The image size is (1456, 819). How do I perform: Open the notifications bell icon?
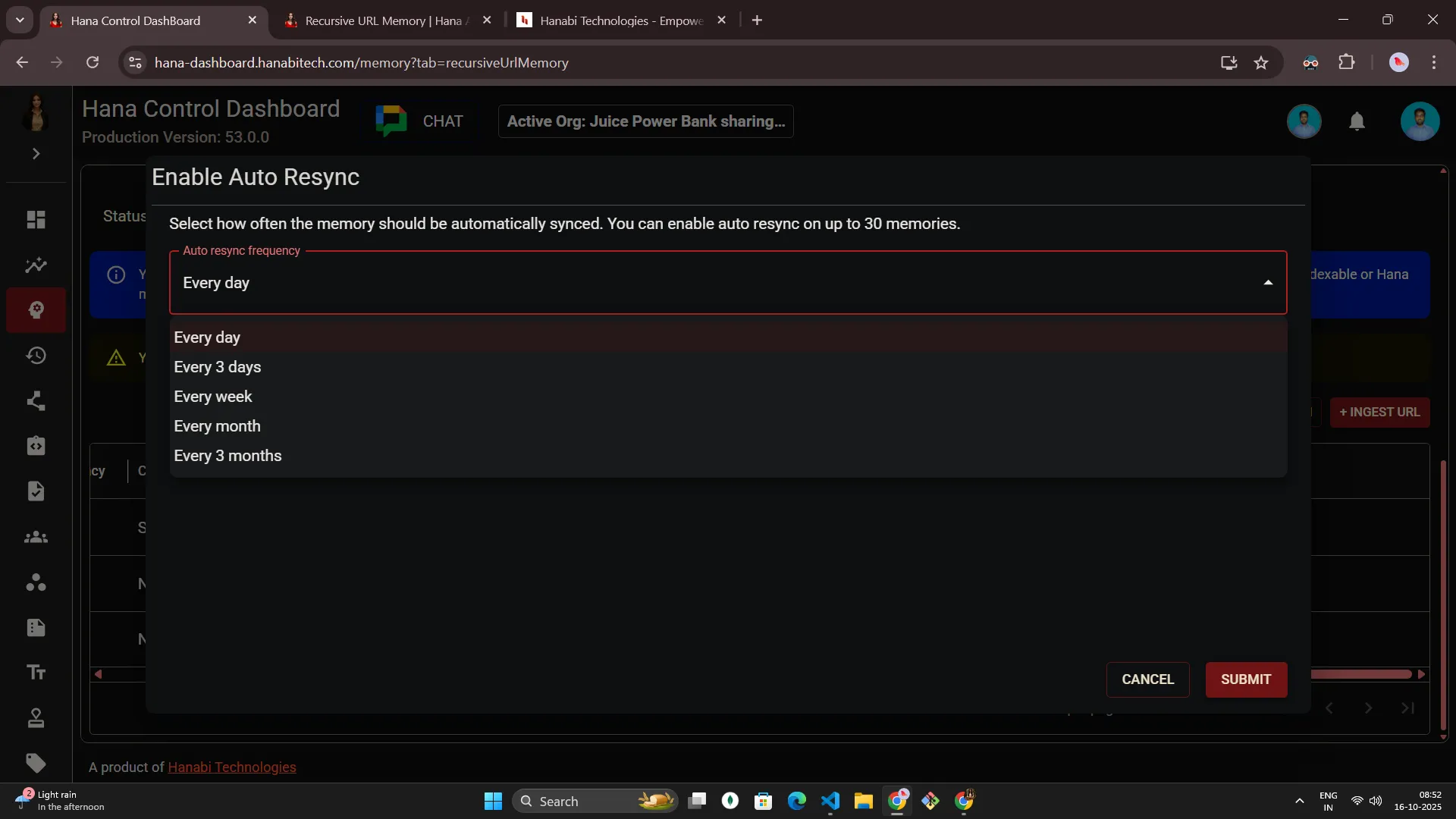[1357, 121]
